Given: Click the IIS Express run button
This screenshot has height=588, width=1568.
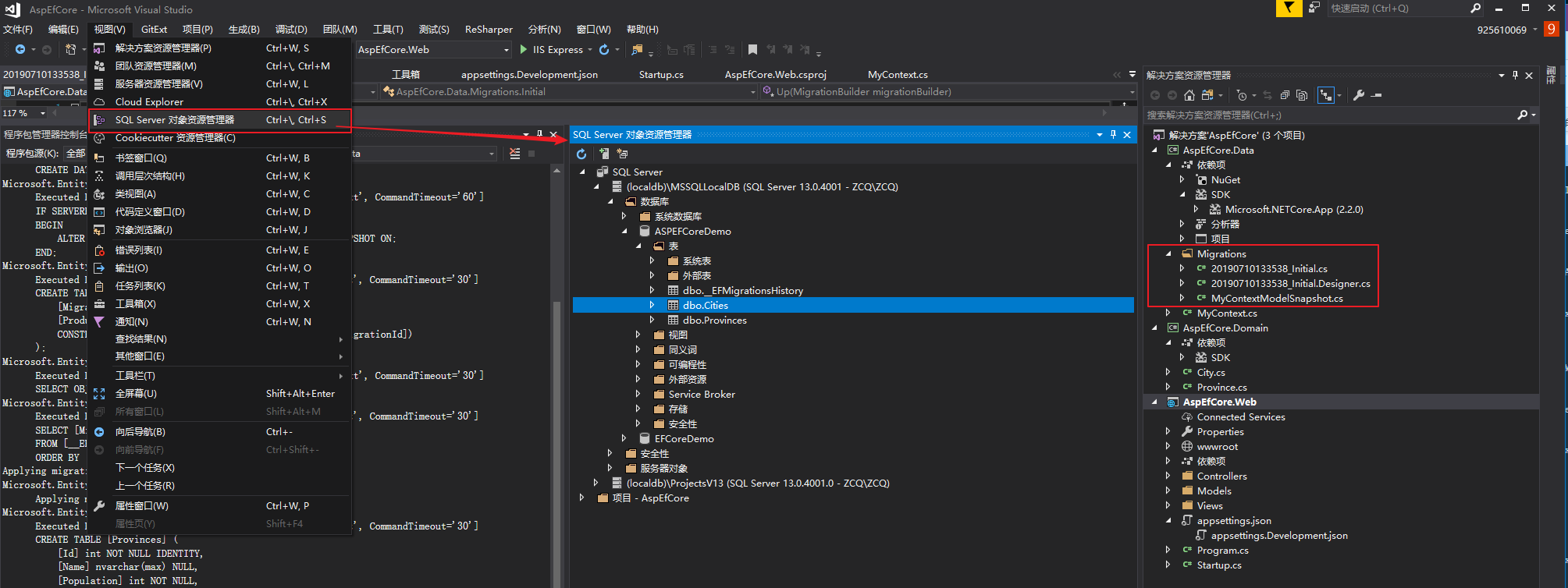Looking at the screenshot, I should point(551,49).
